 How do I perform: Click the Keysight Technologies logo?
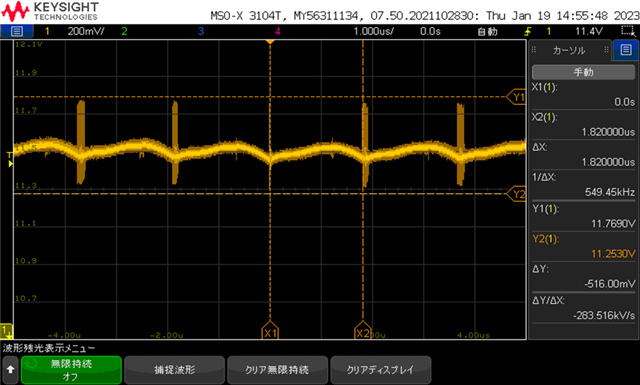(x=50, y=11)
